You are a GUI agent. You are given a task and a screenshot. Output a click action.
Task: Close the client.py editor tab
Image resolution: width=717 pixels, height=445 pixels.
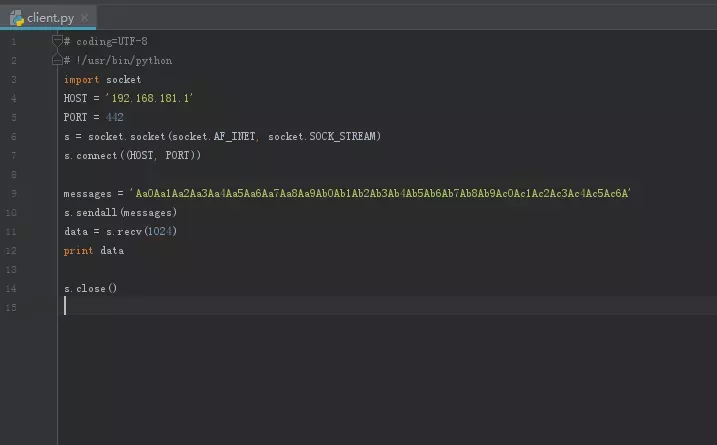pos(84,18)
